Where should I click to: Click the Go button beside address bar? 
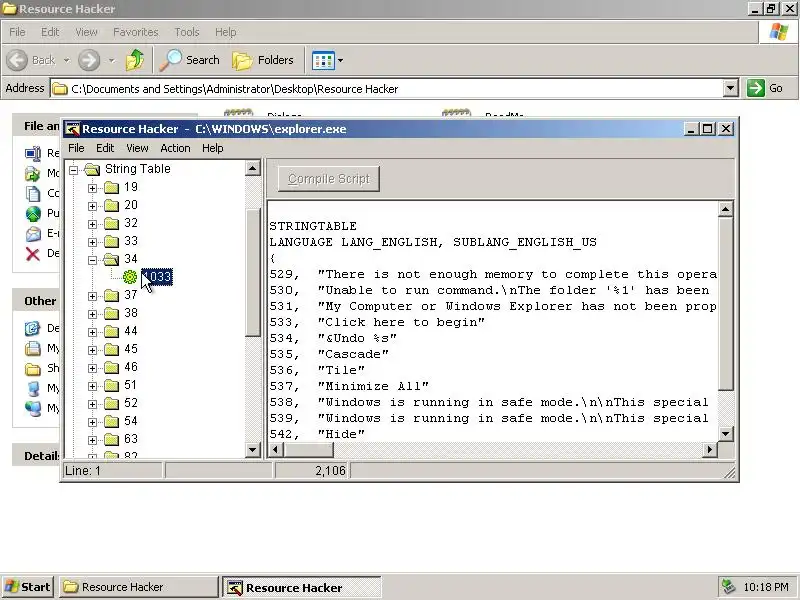tap(765, 88)
